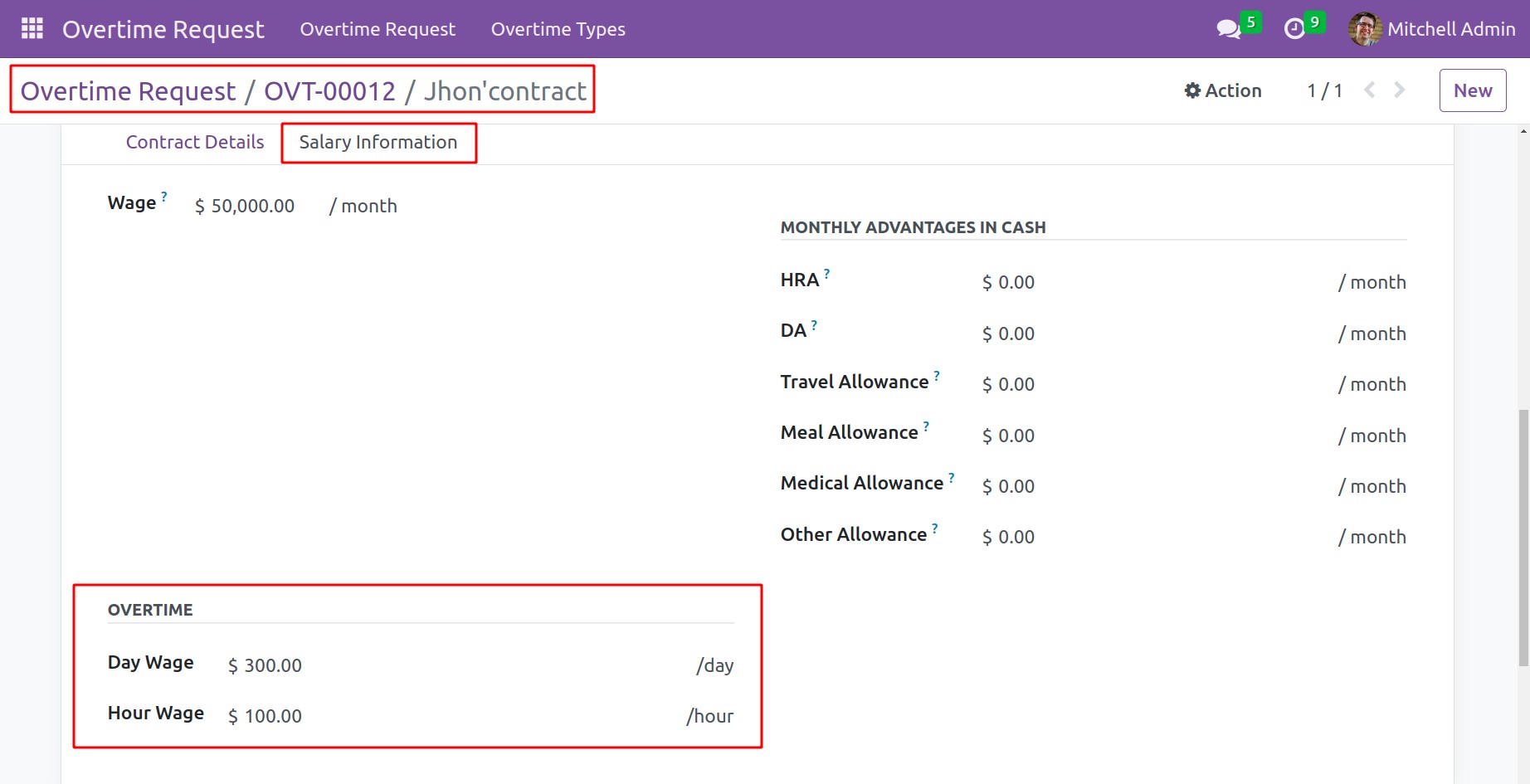Show Medical Allowance help question mark

pos(952,477)
